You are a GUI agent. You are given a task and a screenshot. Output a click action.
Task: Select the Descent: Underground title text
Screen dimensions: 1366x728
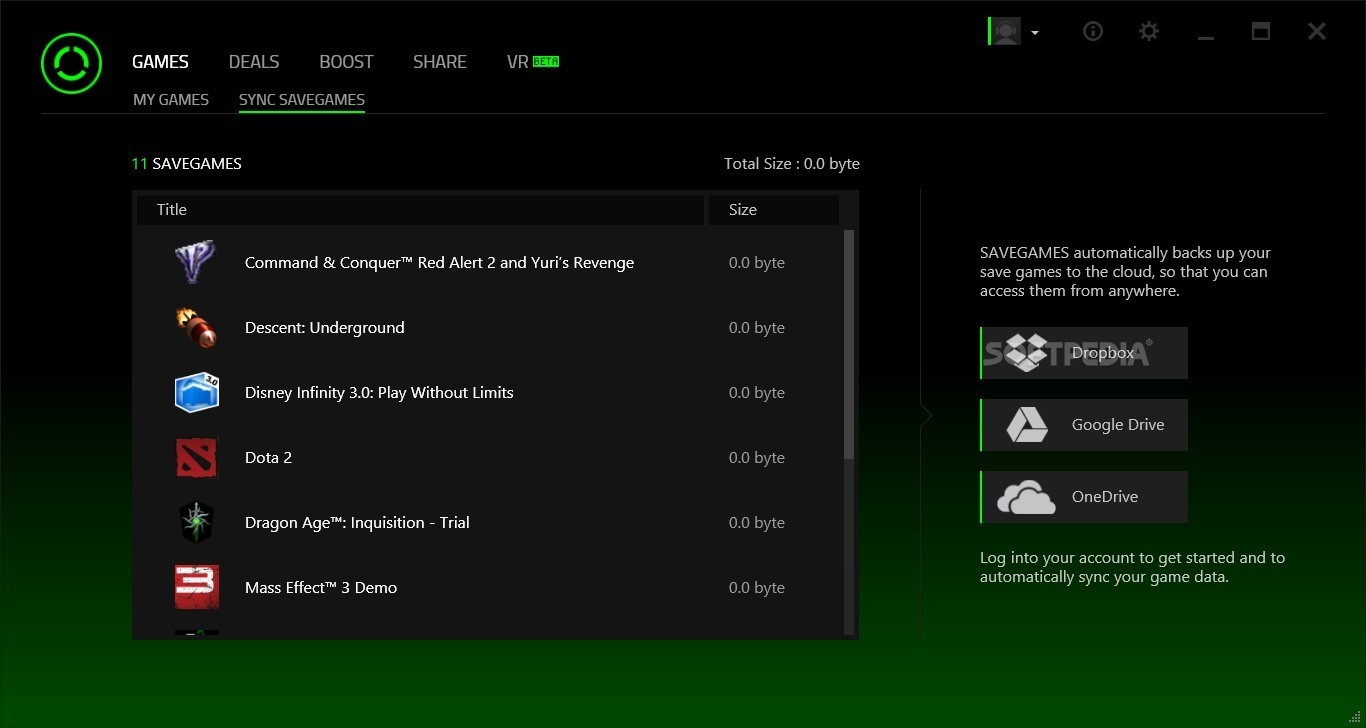coord(324,328)
